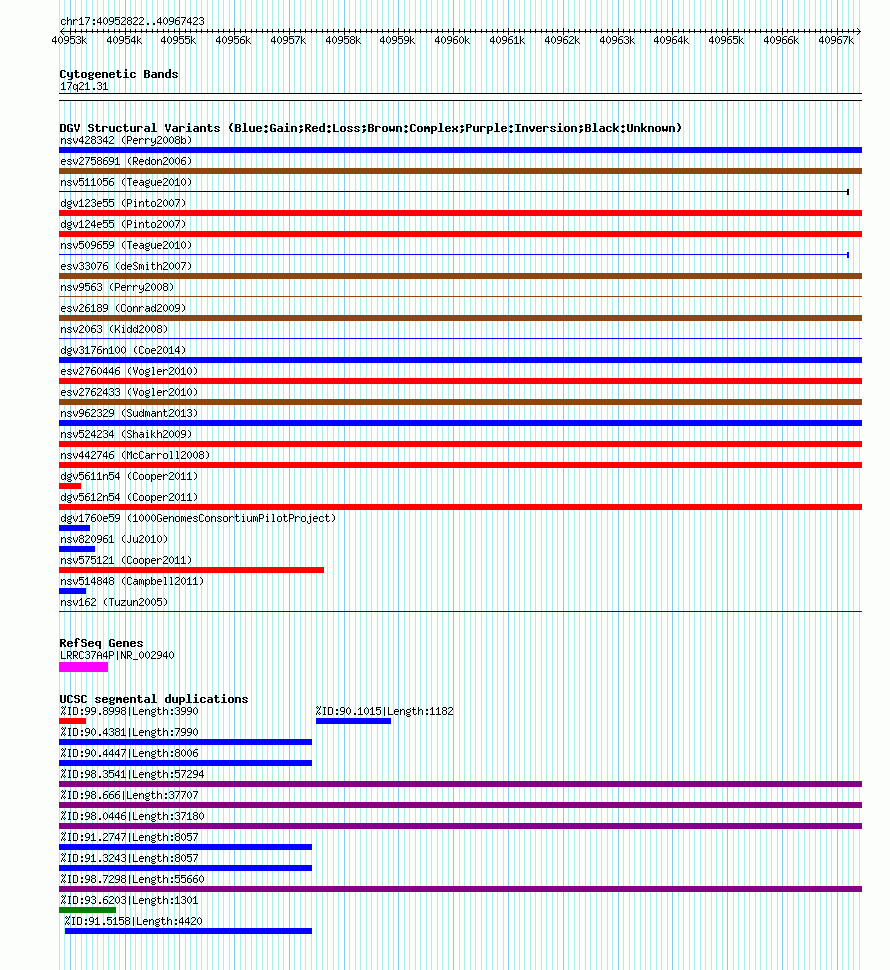Click nsv162 (Tuzun2005) label
890x970 pixels.
tap(114, 603)
